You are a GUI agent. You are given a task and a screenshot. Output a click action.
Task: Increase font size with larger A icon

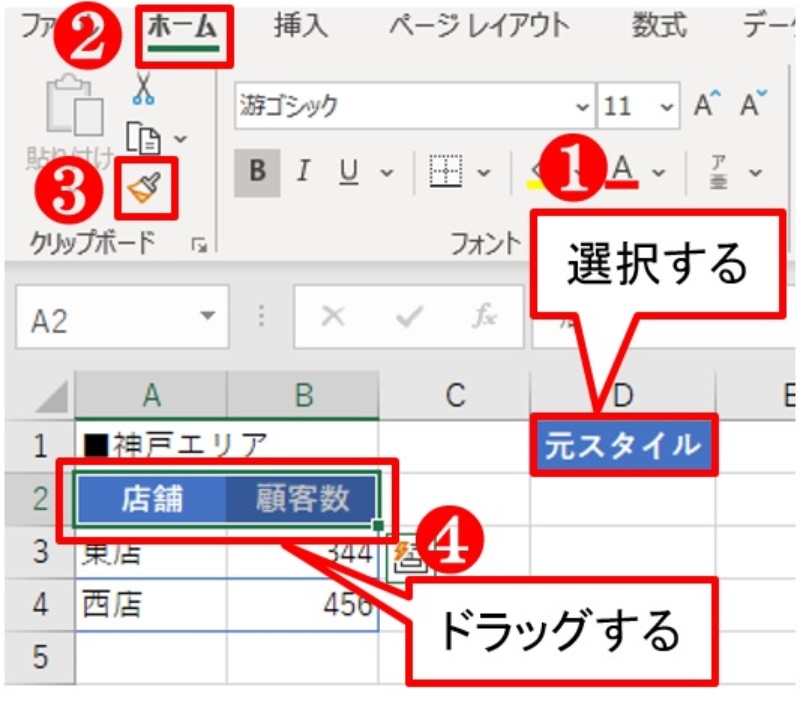(707, 105)
